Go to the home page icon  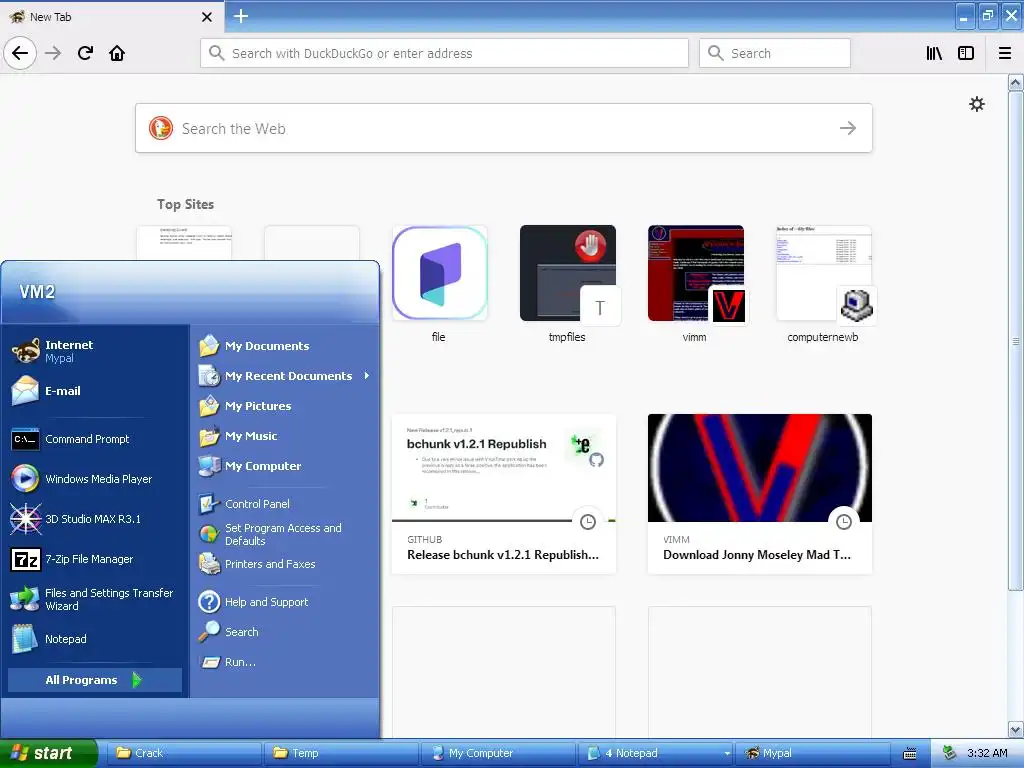pyautogui.click(x=117, y=53)
